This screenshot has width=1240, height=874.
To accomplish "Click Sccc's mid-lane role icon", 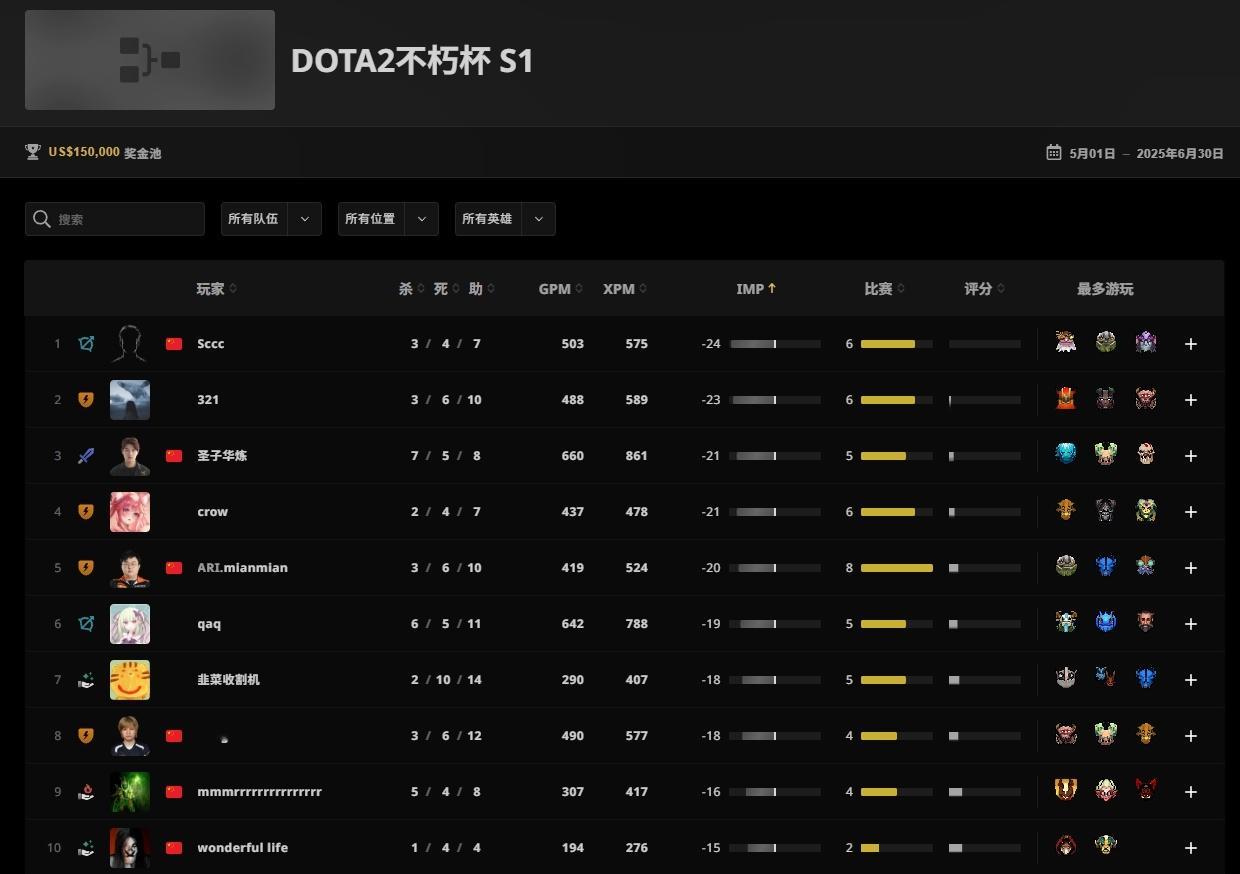I will 86,343.
